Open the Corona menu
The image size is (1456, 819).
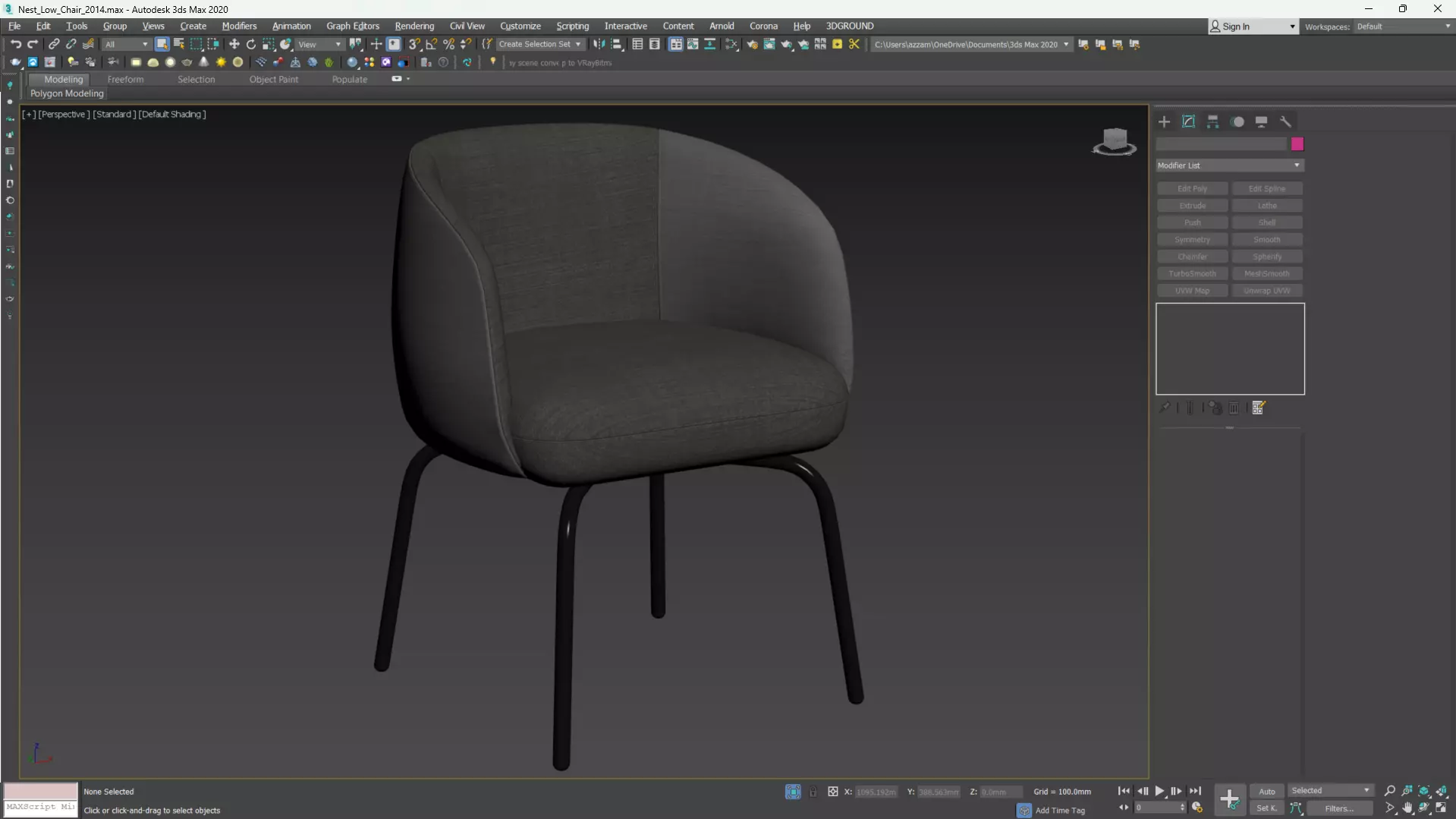763,26
